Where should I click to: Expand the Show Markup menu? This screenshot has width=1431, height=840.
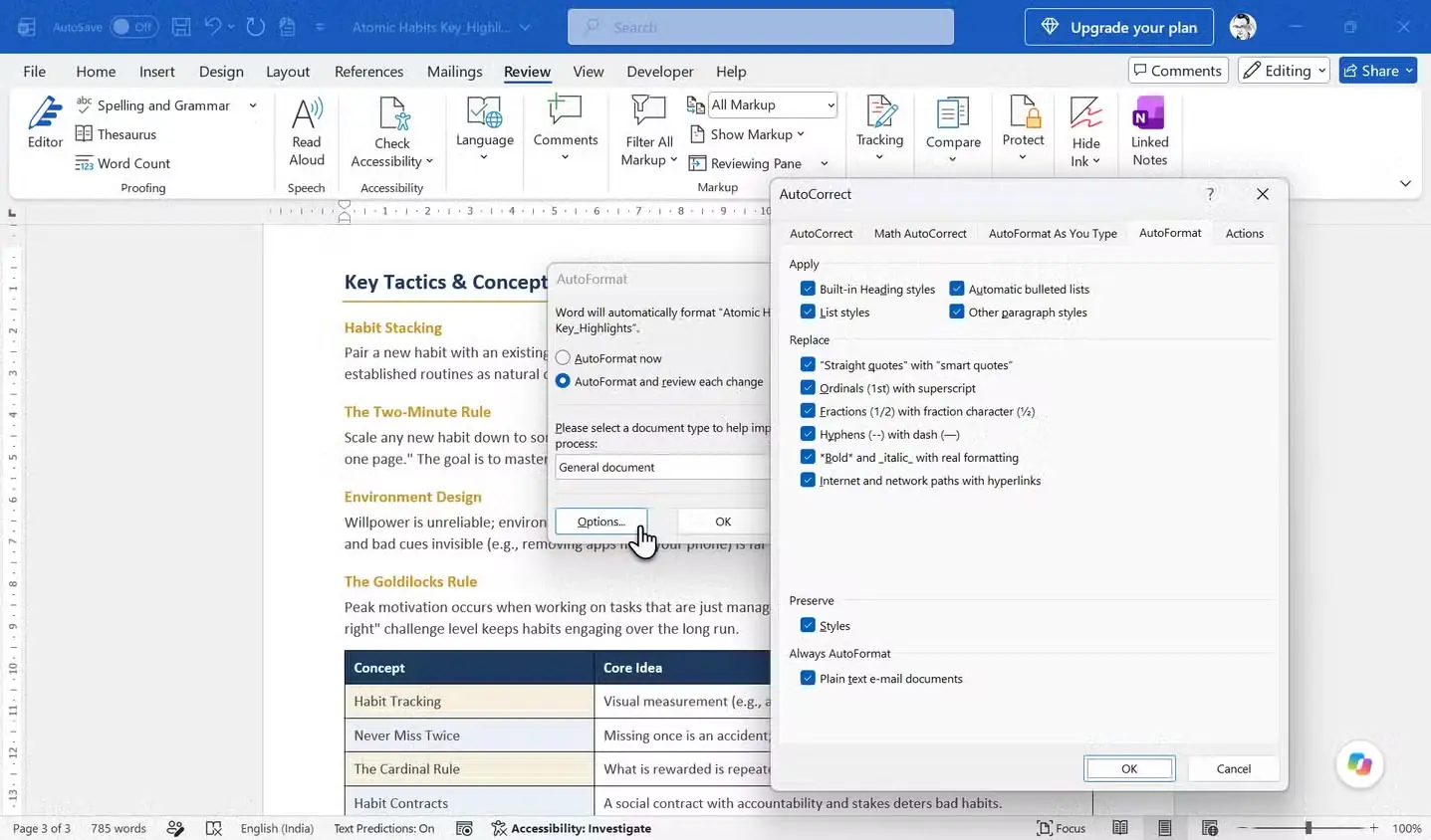[x=747, y=134]
